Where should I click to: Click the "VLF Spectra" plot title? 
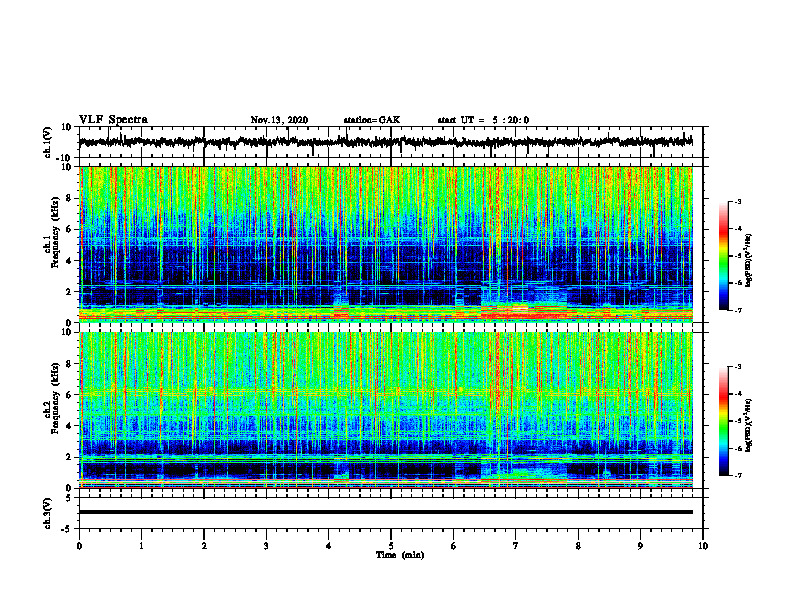click(x=113, y=120)
